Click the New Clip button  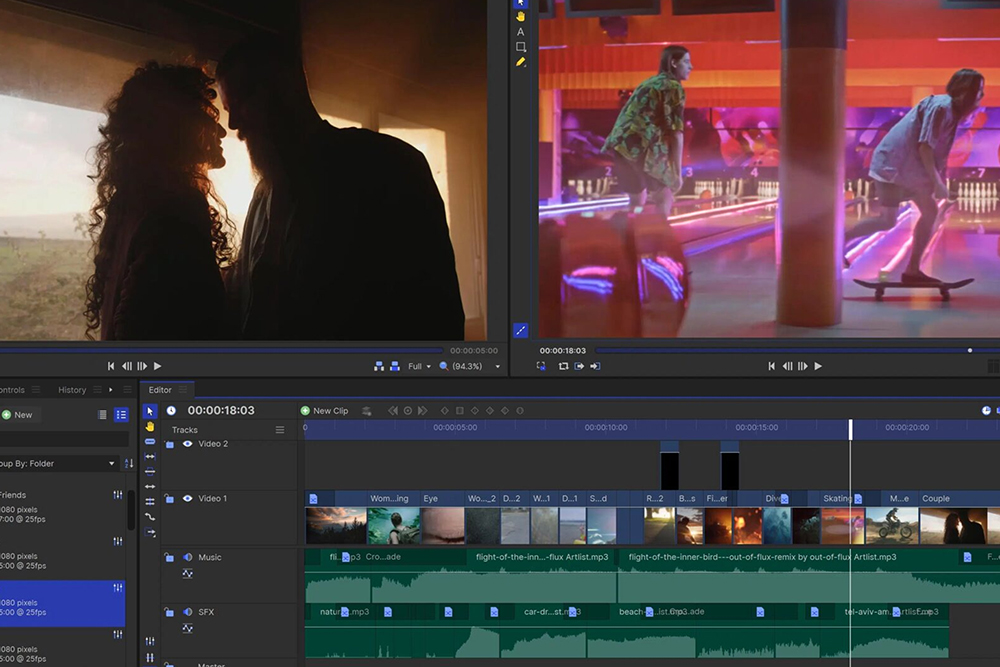(324, 411)
